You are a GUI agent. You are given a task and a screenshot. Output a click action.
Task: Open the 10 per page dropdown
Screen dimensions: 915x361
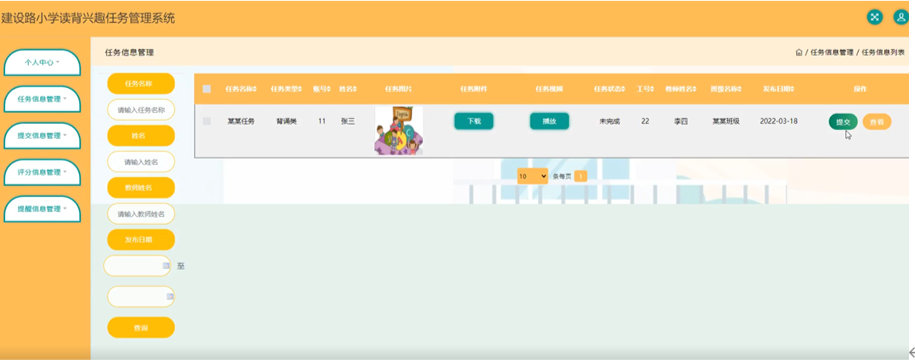coord(532,176)
